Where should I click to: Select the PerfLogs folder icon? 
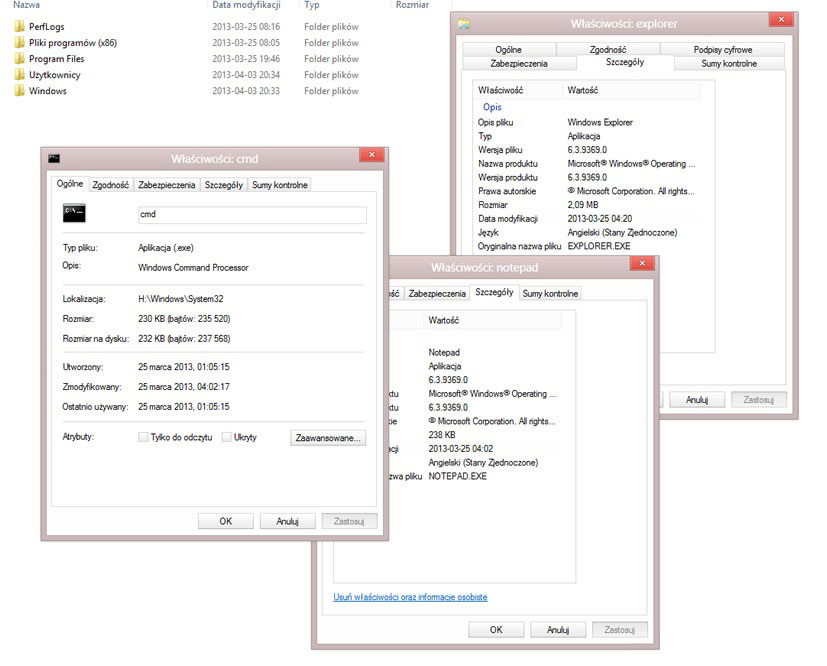[x=20, y=26]
